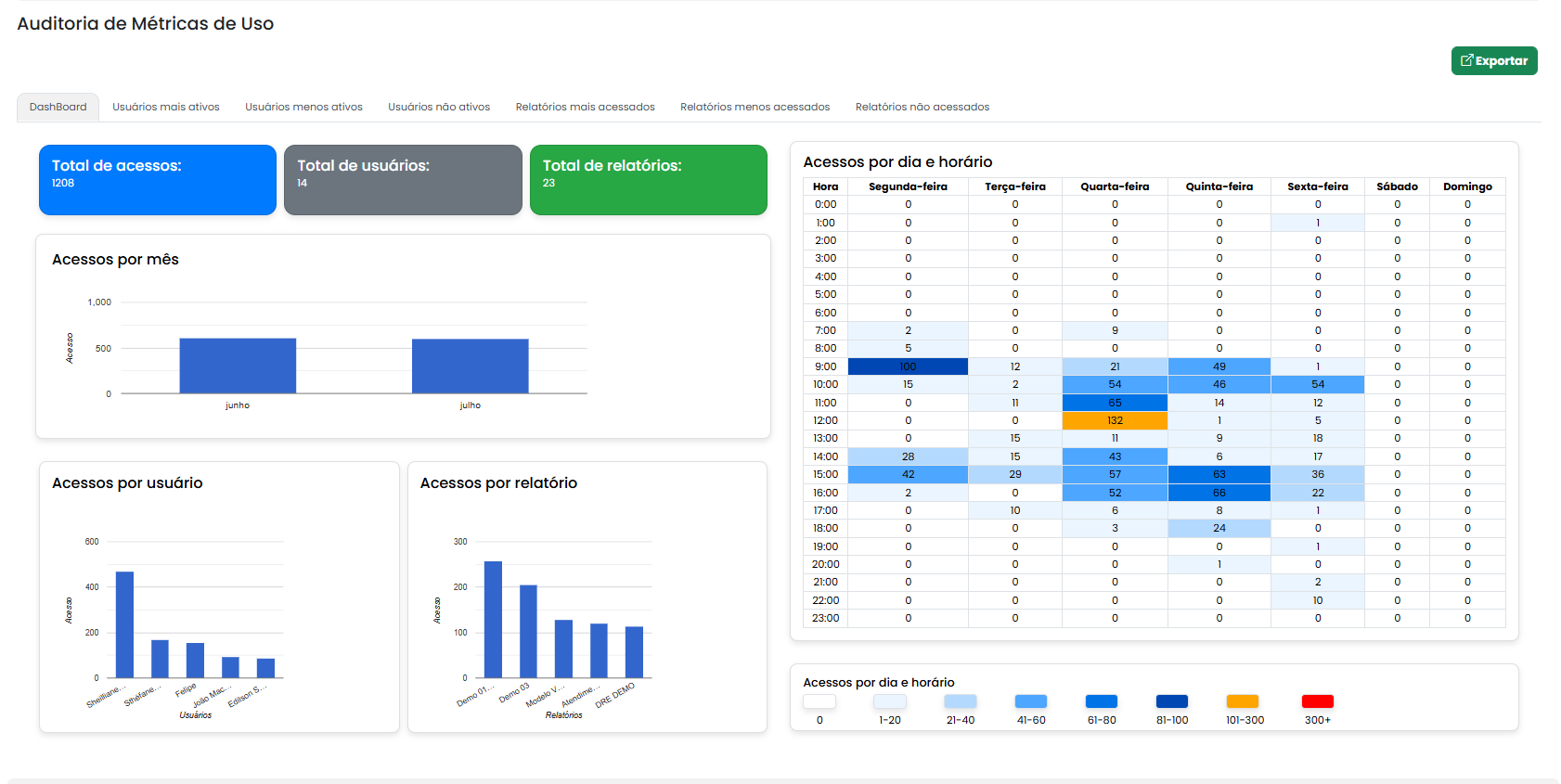The width and height of the screenshot is (1561, 784).
Task: Click the junho bar in Acessos por mês
Action: point(238,366)
